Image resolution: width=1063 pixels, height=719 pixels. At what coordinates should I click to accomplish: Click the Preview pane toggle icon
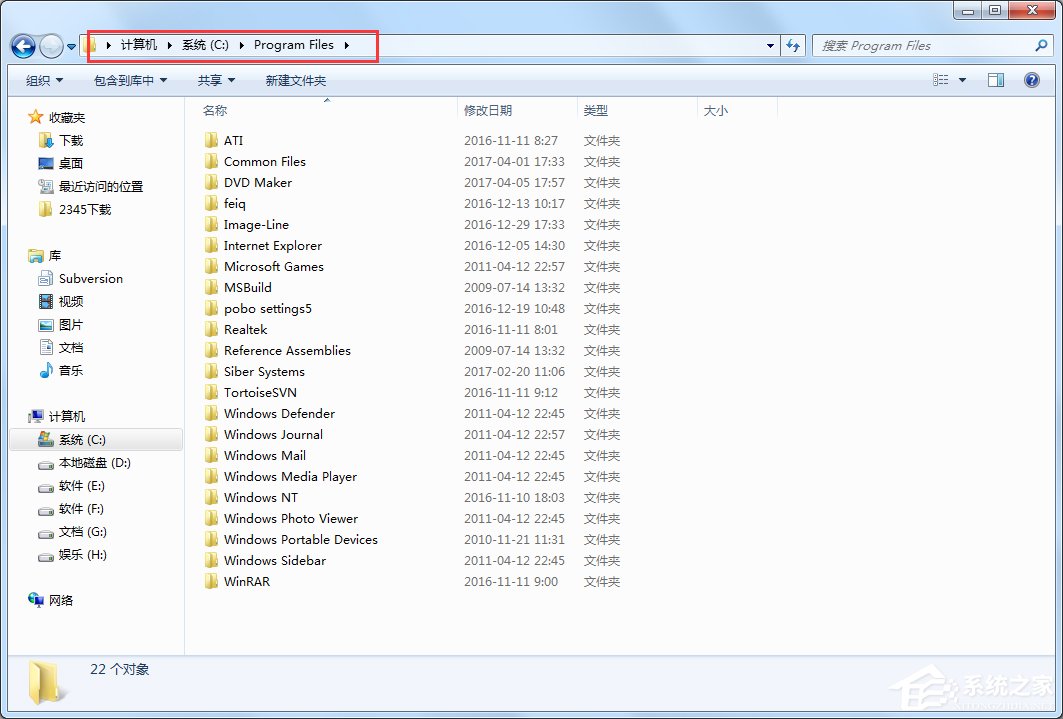[996, 80]
